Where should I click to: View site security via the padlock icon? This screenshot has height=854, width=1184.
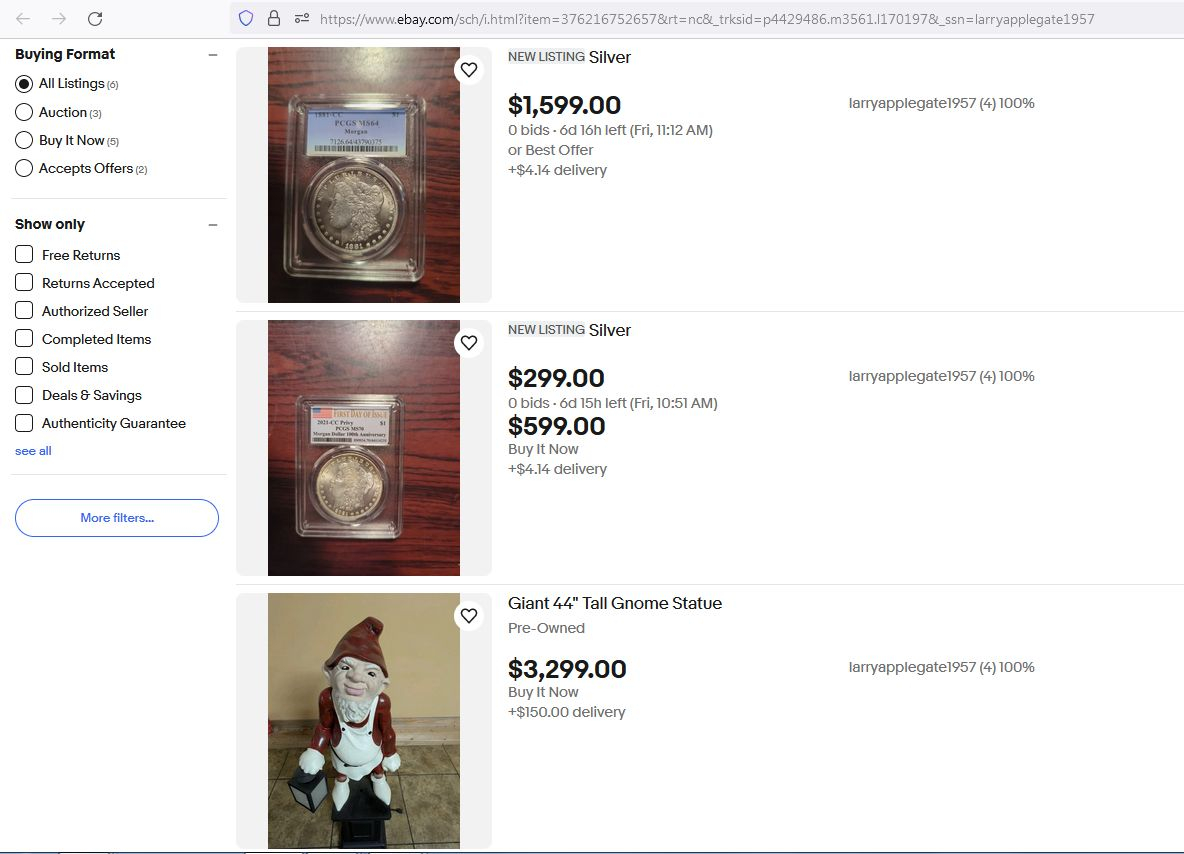(x=274, y=19)
